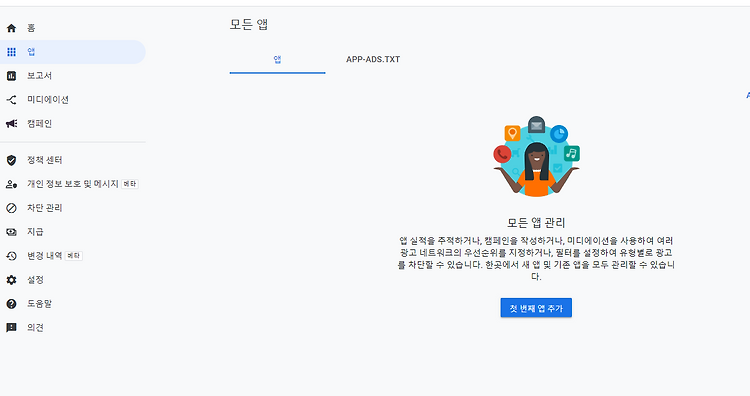The height and width of the screenshot is (396, 750).
Task: Open 도움말 via the question mark icon
Action: pyautogui.click(x=11, y=304)
